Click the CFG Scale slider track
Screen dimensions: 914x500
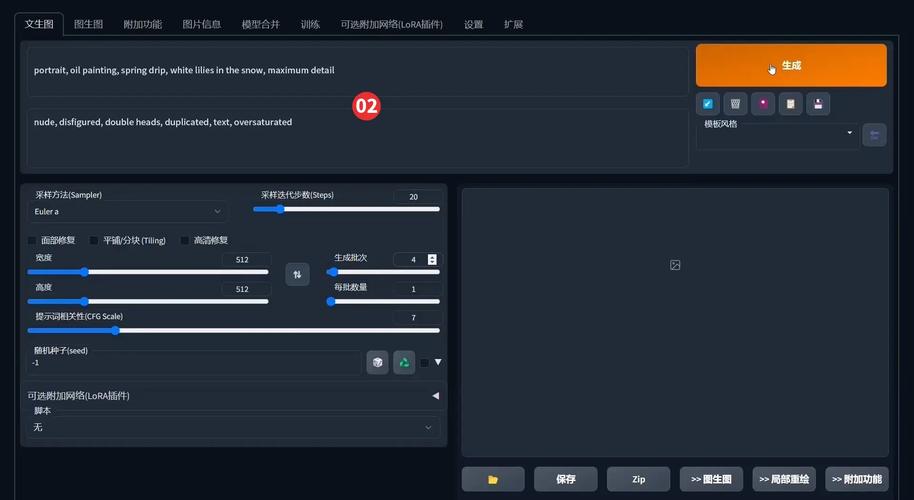(232, 330)
